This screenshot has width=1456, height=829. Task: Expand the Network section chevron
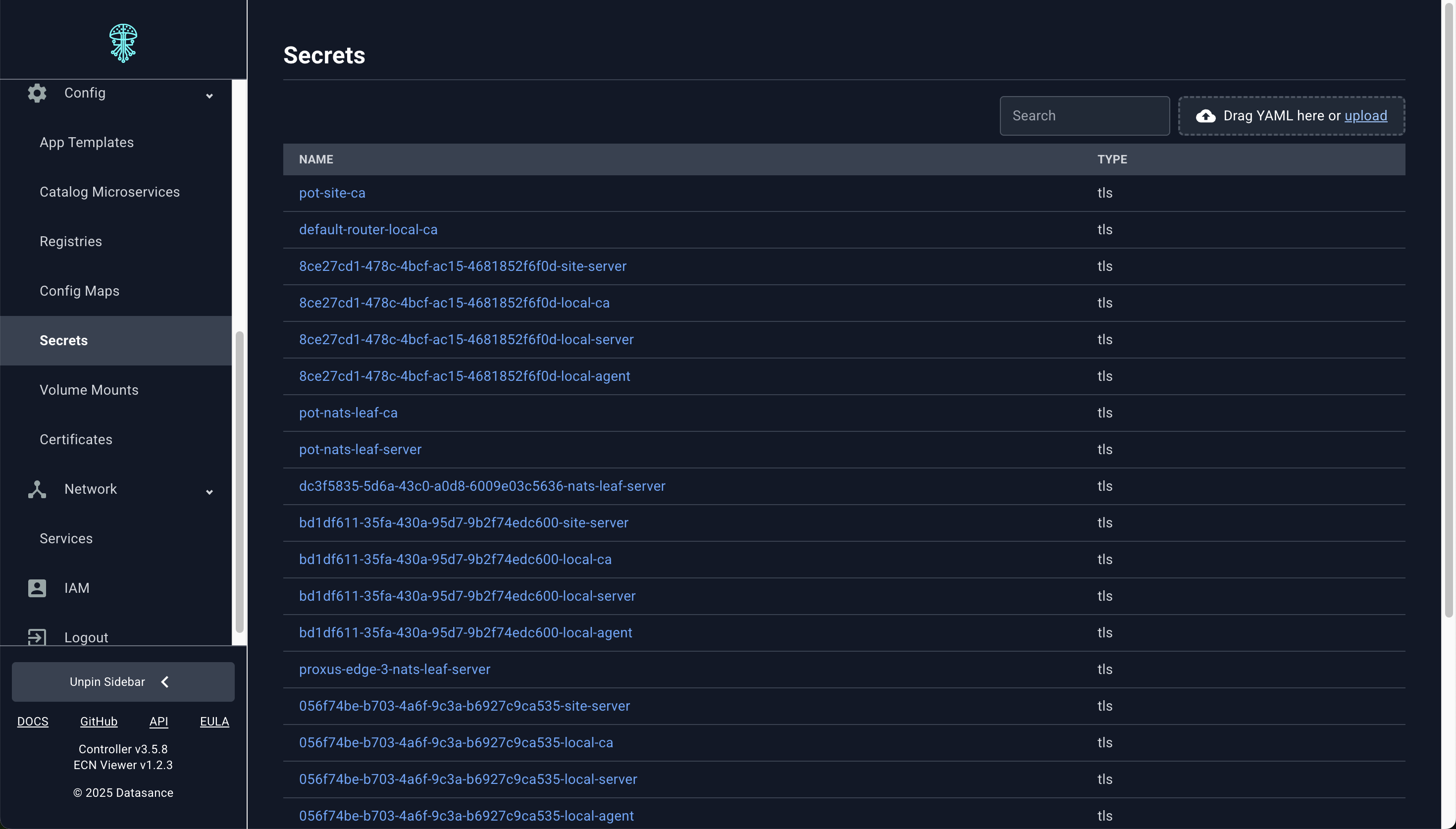click(x=209, y=491)
